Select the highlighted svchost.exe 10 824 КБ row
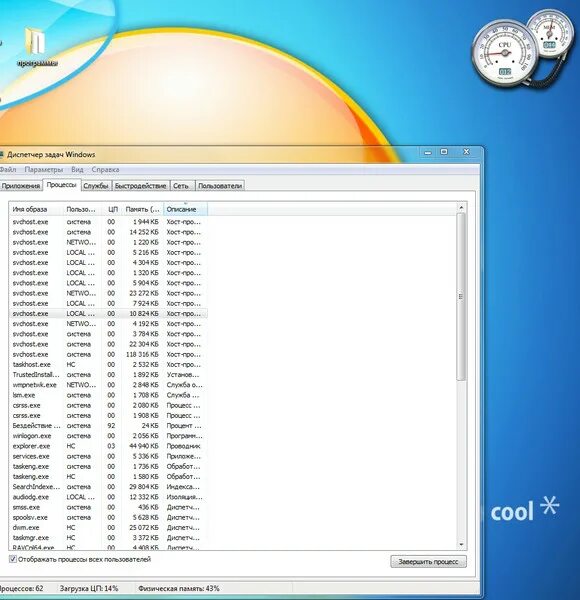 [108, 313]
